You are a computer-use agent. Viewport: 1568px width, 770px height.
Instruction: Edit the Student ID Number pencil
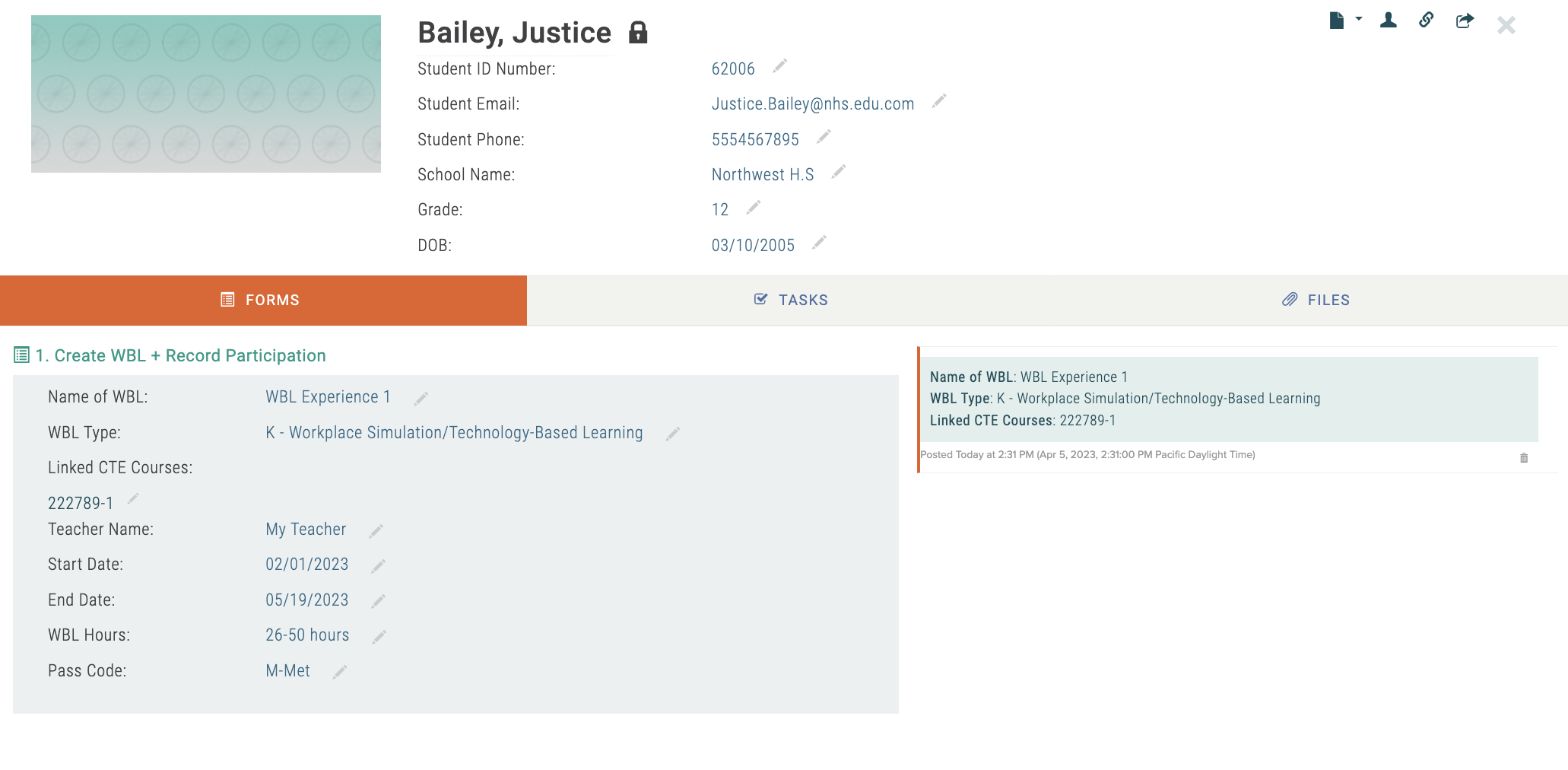tap(779, 66)
